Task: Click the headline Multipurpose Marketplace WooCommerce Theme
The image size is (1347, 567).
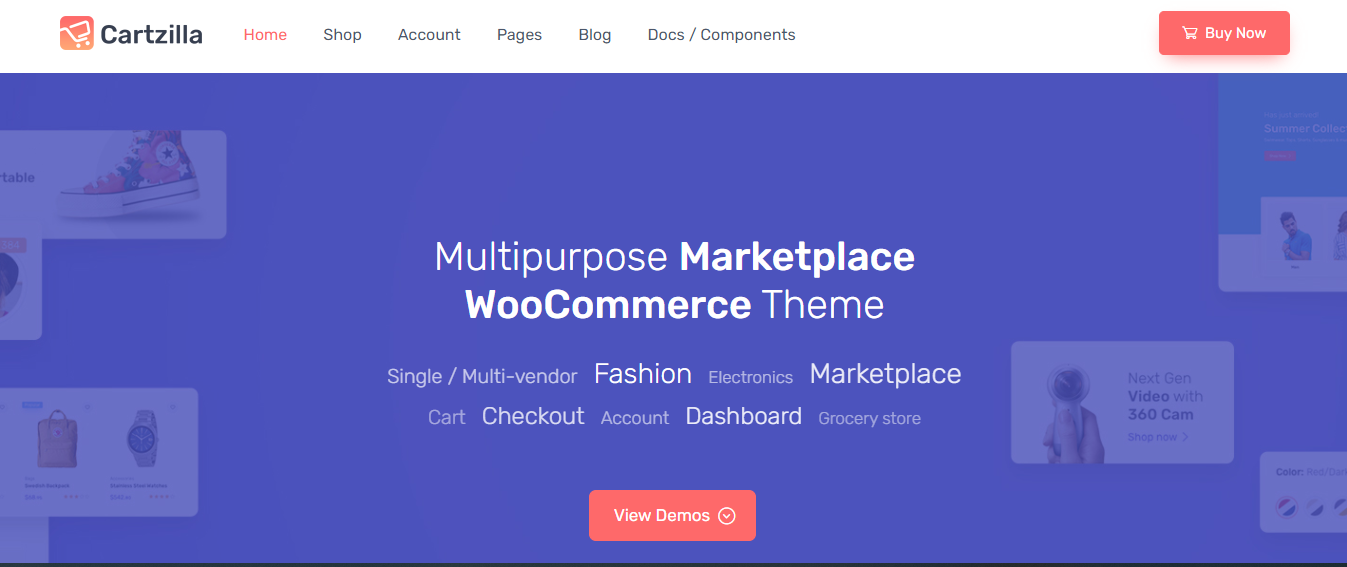Action: [x=674, y=281]
